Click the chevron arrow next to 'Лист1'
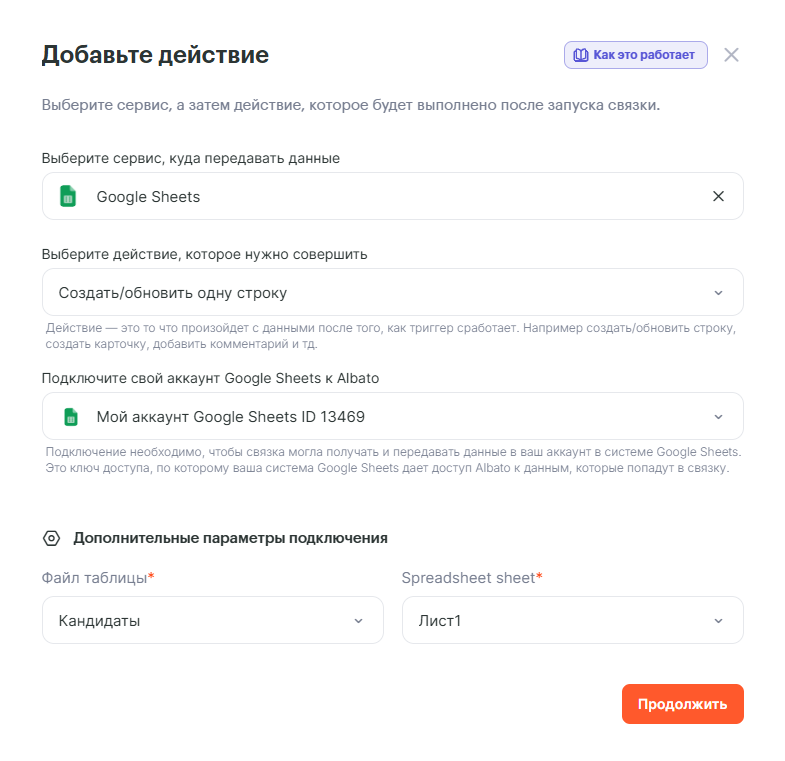785x761 pixels. tap(718, 621)
